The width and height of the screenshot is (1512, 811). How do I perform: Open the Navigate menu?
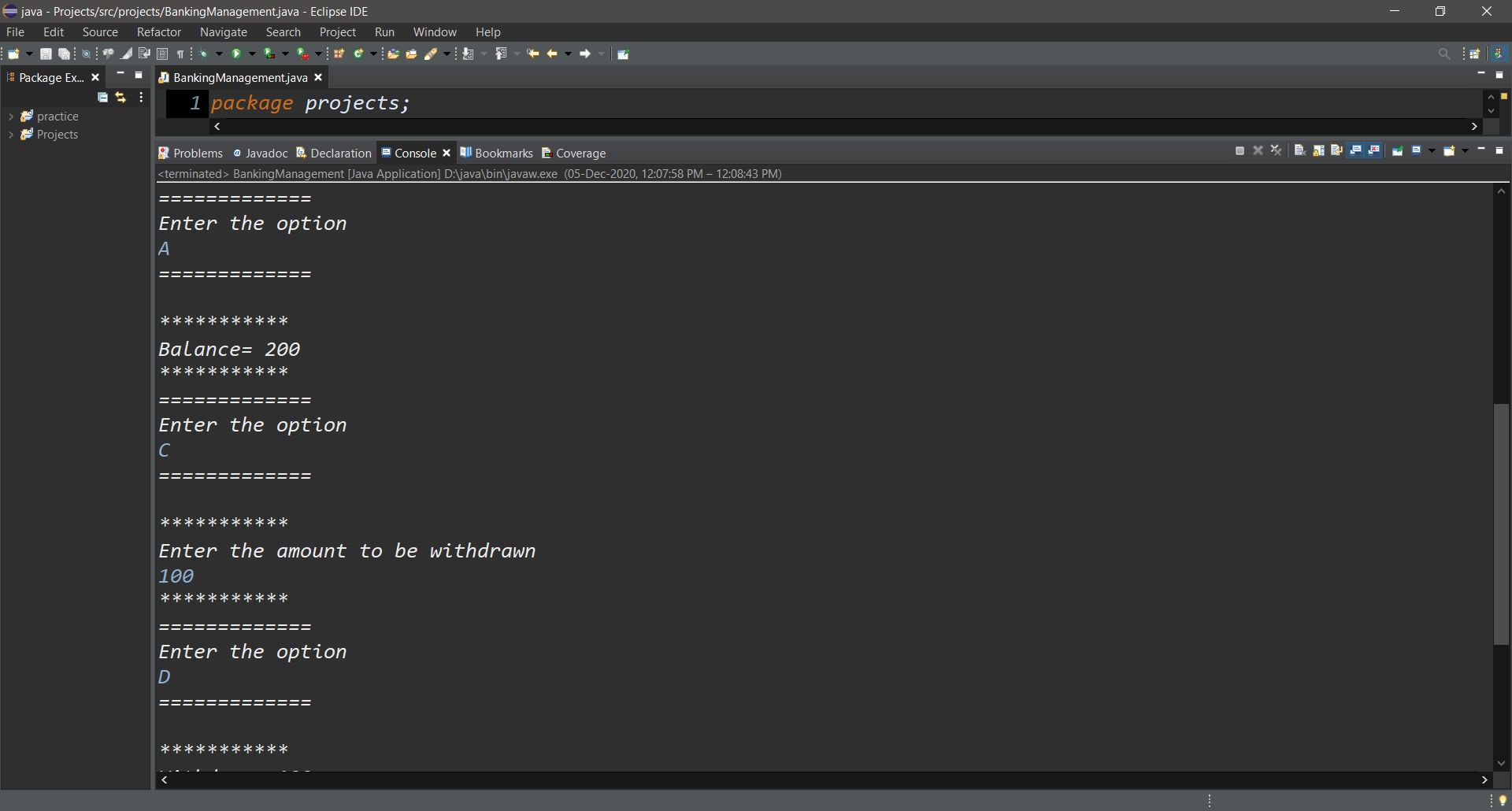point(224,32)
